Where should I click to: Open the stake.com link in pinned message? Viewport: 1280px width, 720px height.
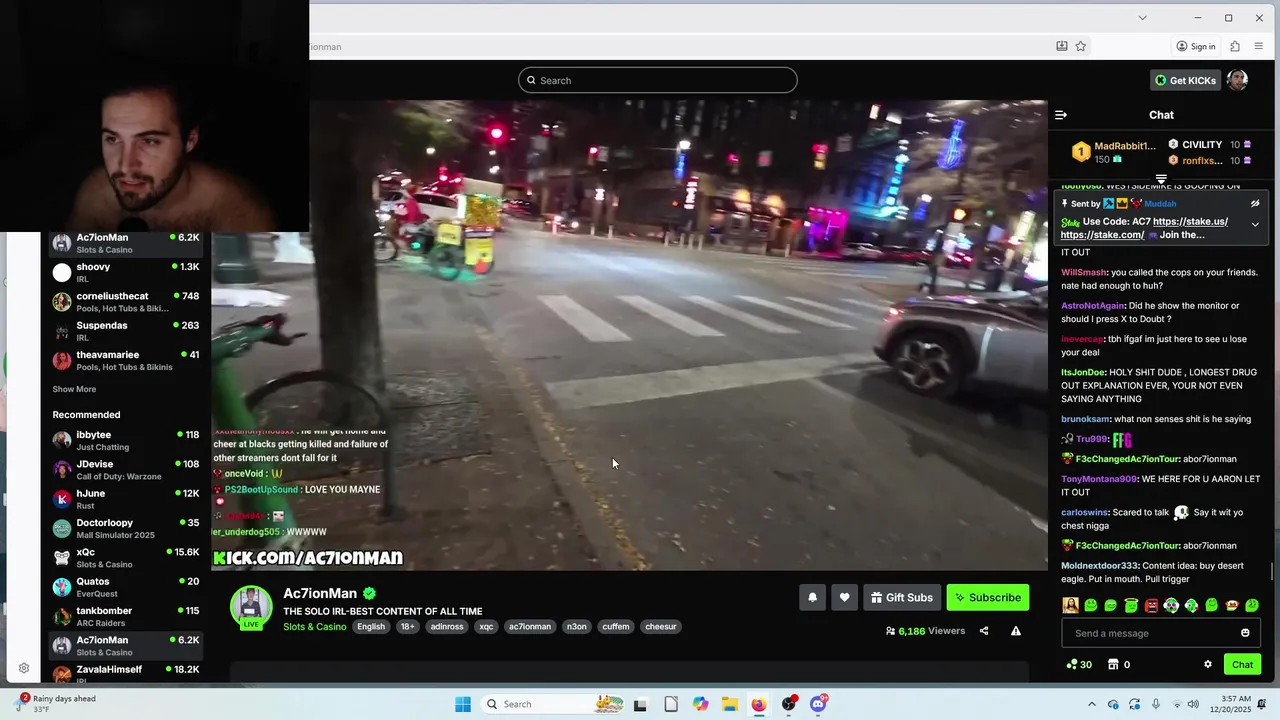(1102, 235)
